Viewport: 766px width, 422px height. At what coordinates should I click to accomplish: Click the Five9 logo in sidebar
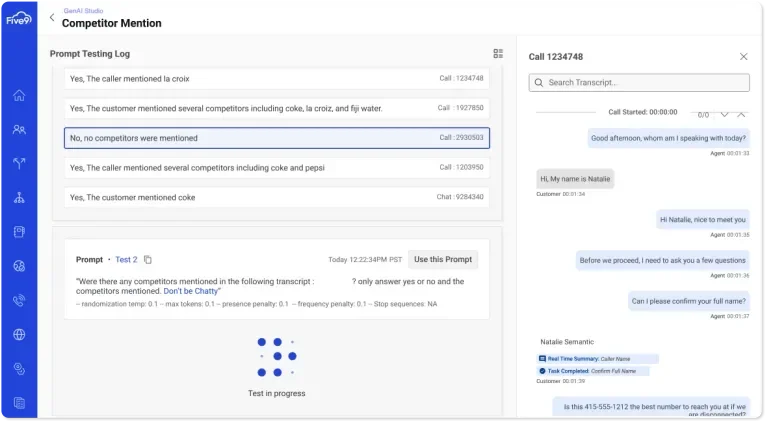(x=18, y=18)
